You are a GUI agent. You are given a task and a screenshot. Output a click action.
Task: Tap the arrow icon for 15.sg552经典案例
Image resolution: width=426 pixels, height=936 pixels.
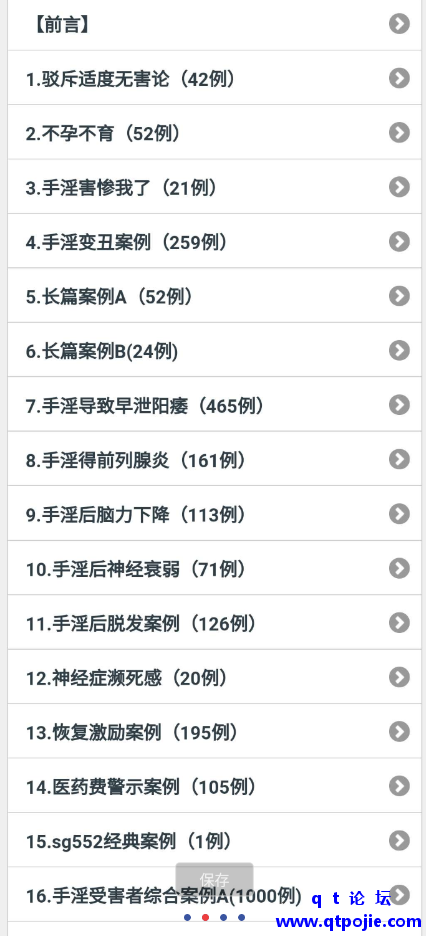(x=399, y=841)
